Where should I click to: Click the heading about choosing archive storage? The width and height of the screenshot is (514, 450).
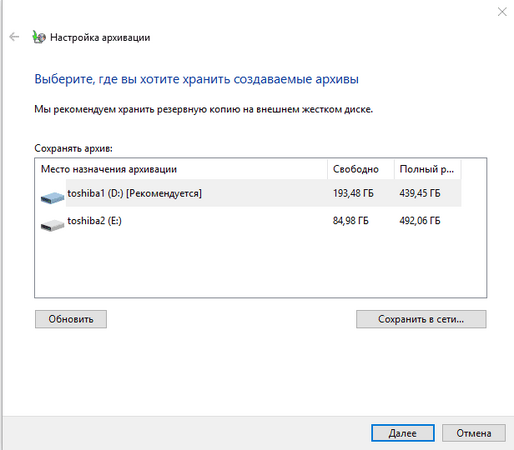197,79
